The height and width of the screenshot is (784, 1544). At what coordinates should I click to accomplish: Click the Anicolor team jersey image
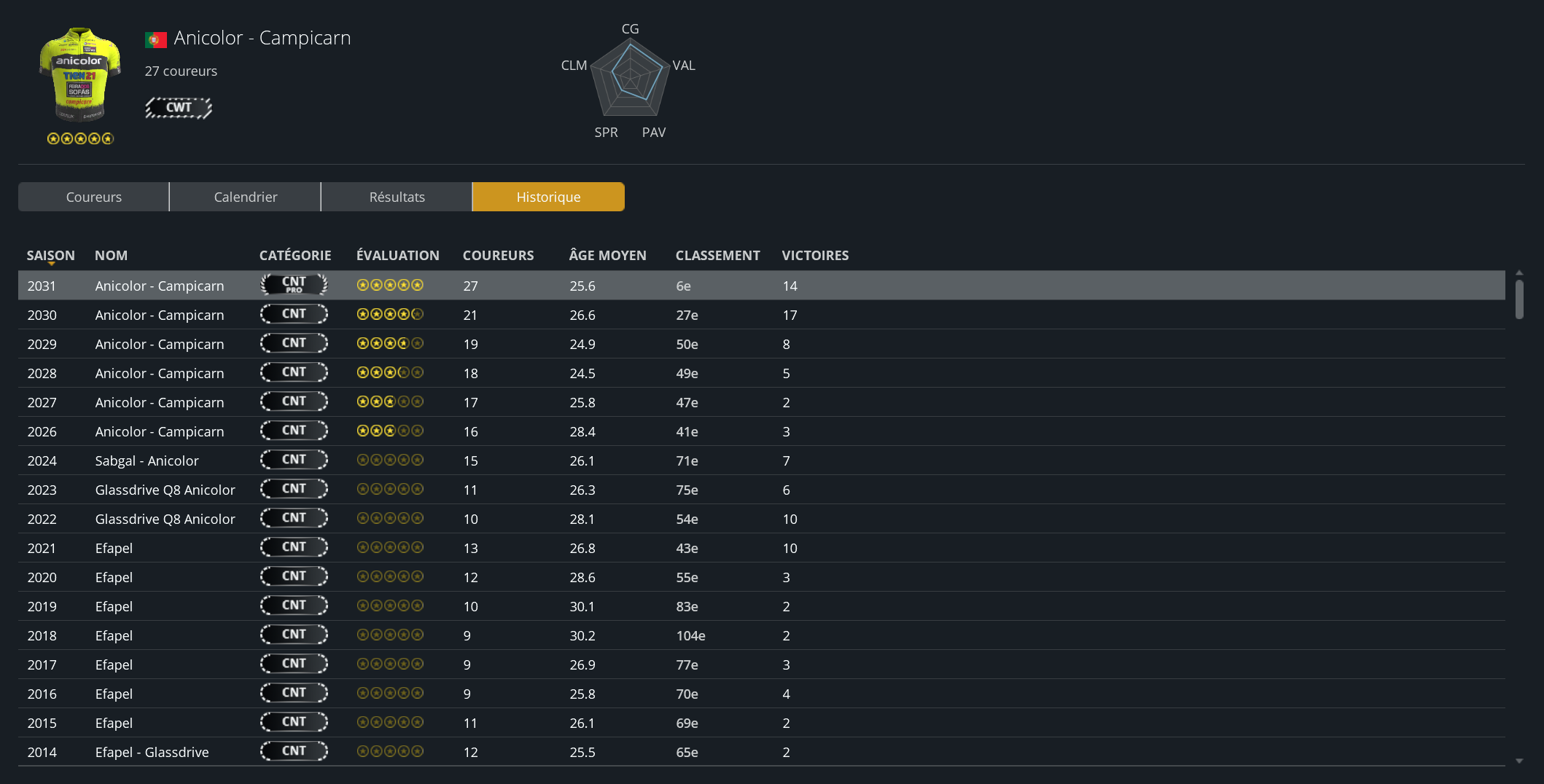click(x=79, y=75)
